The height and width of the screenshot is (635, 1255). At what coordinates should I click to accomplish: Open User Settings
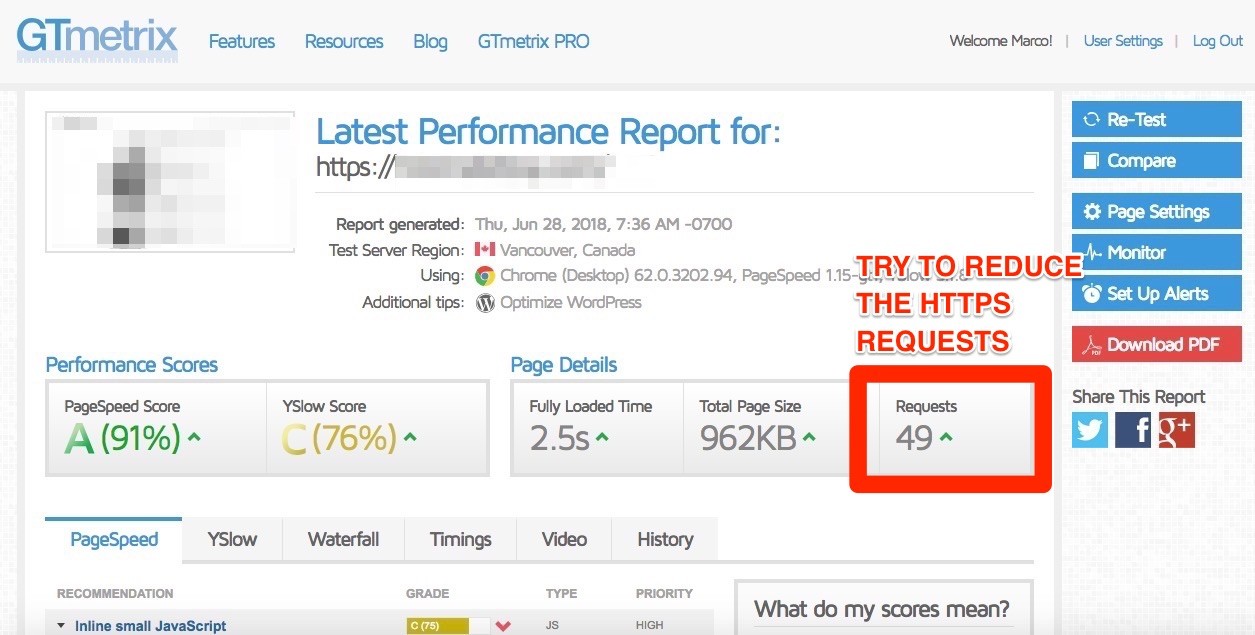click(1123, 41)
